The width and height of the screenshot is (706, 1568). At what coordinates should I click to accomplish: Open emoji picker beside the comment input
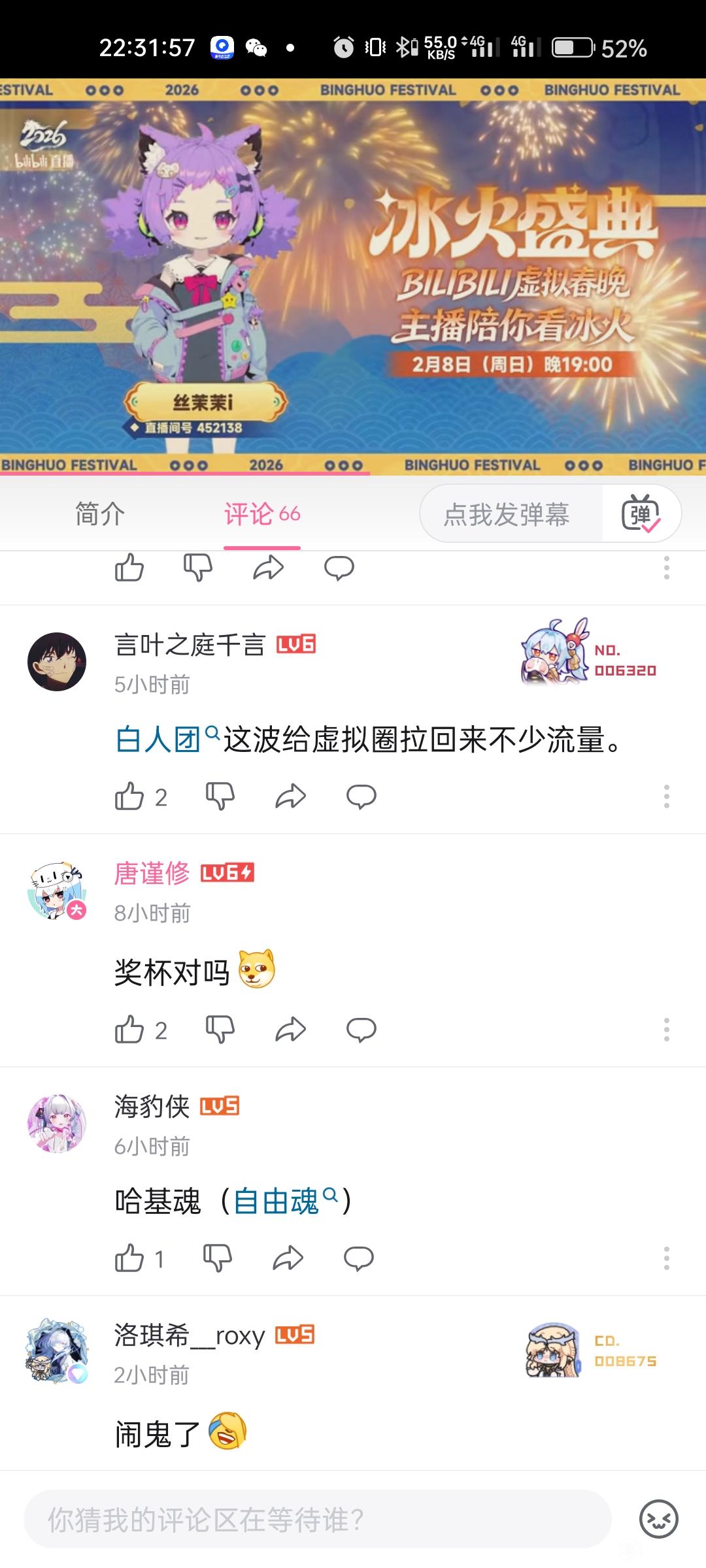(658, 1519)
